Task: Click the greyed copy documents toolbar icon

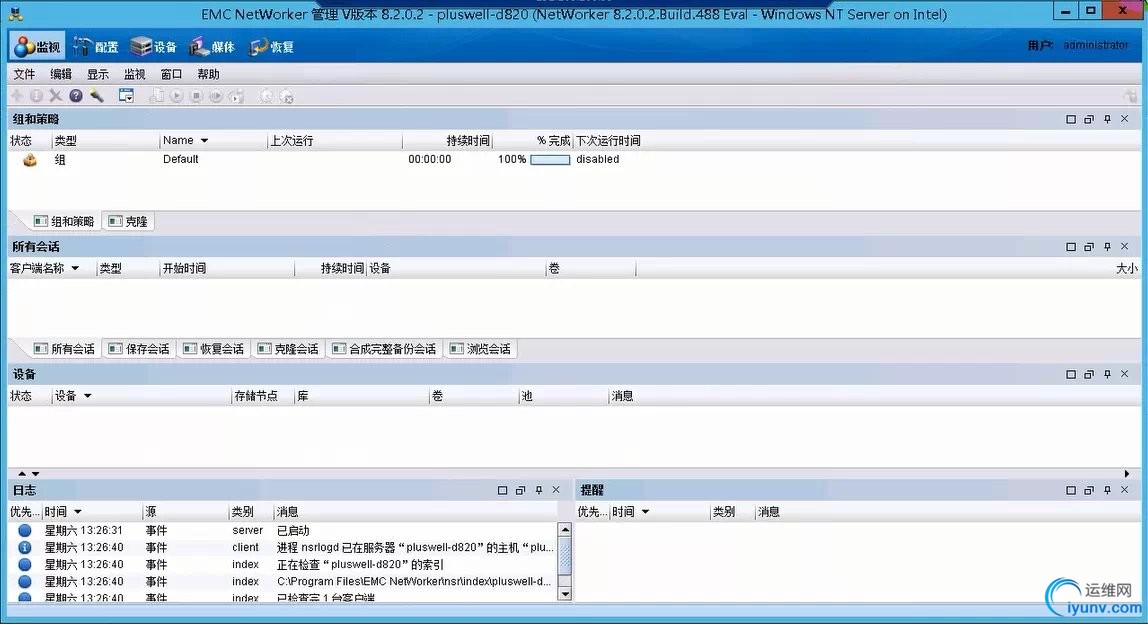Action: pos(157,96)
